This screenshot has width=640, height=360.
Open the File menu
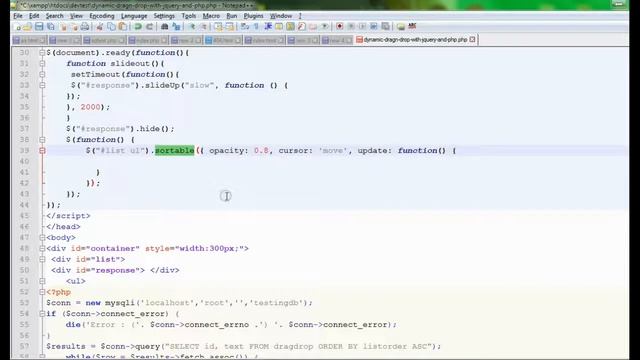tap(18, 16)
